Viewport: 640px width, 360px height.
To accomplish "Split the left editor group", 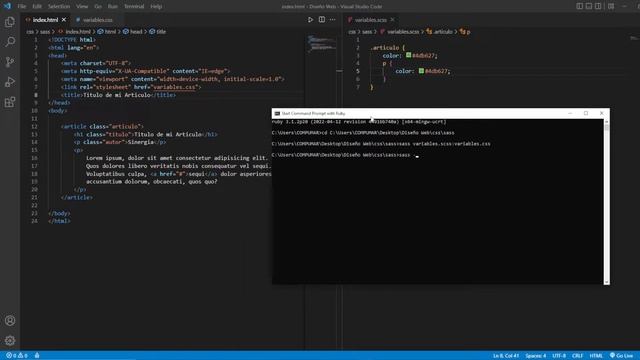I will point(322,20).
